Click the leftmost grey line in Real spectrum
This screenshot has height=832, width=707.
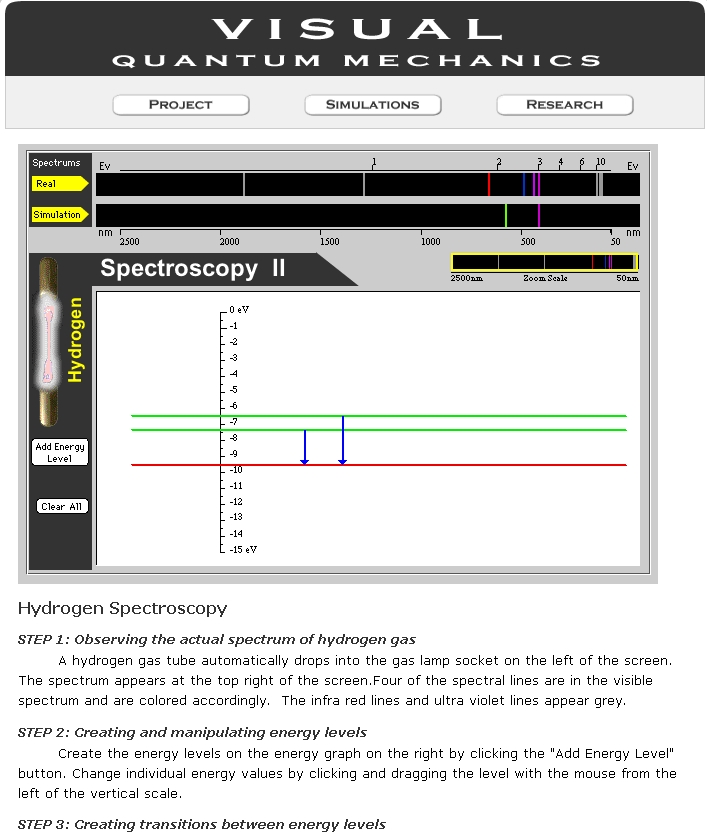(244, 185)
